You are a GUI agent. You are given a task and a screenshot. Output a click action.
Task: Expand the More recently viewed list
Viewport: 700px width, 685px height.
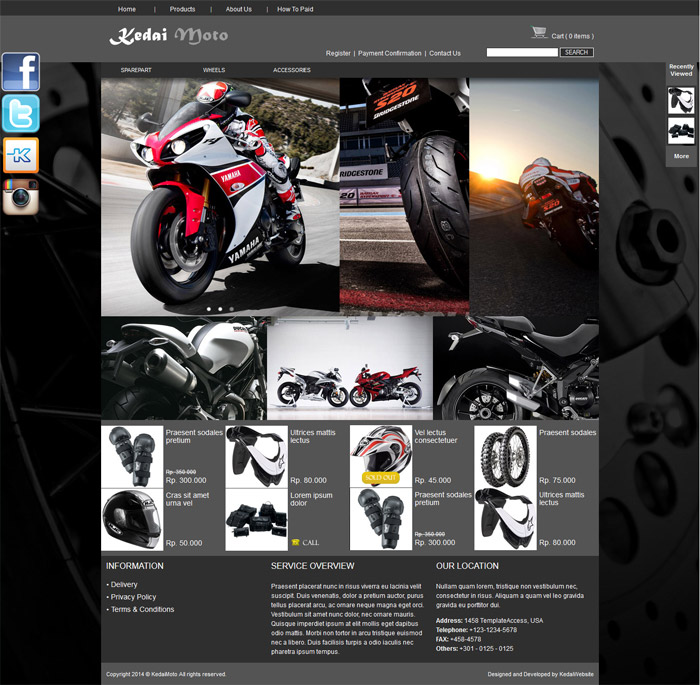click(681, 156)
